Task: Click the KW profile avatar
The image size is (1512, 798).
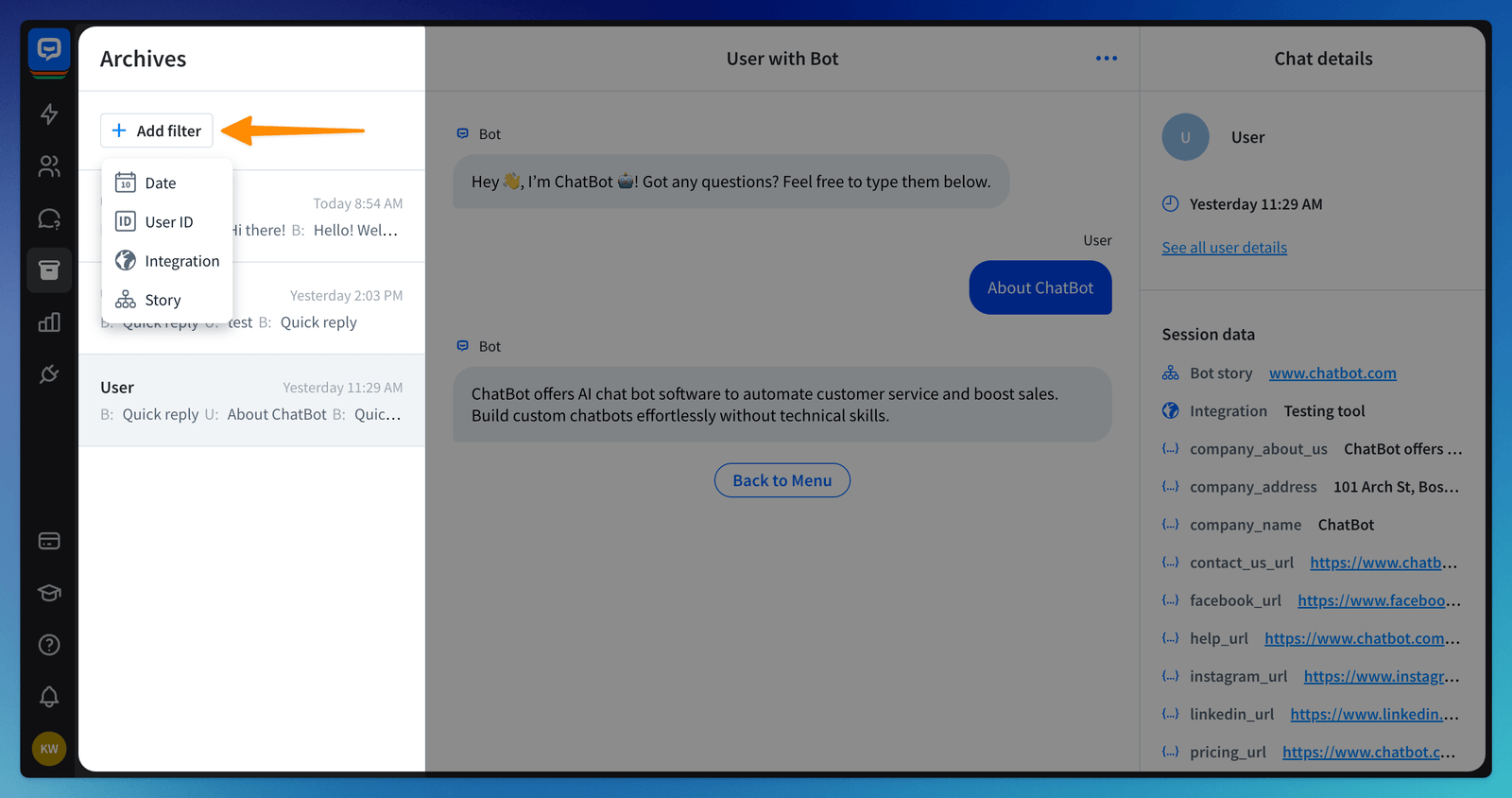Action: [x=49, y=749]
